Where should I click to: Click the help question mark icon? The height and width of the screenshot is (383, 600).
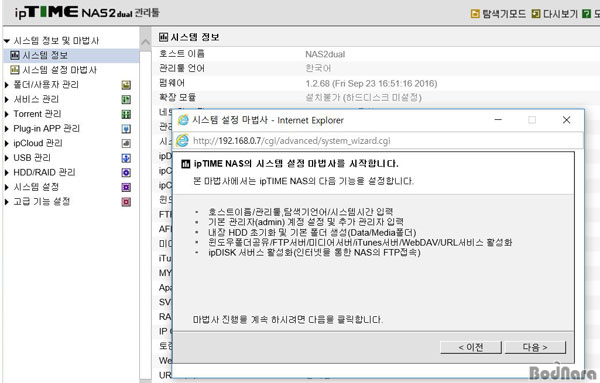coord(586,14)
